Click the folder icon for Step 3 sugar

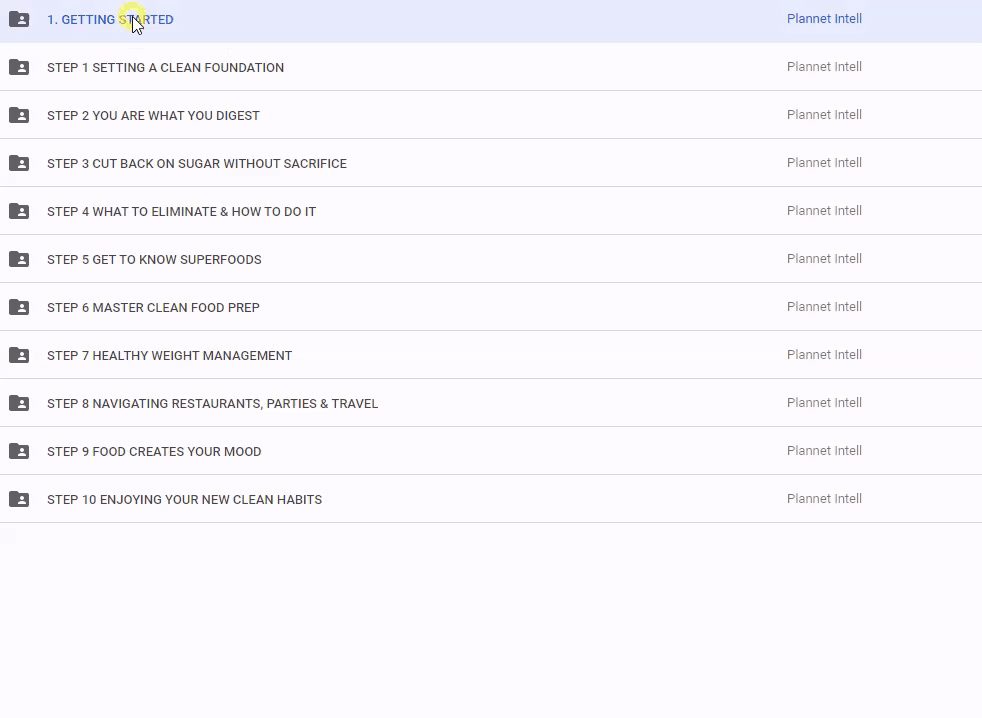19,163
